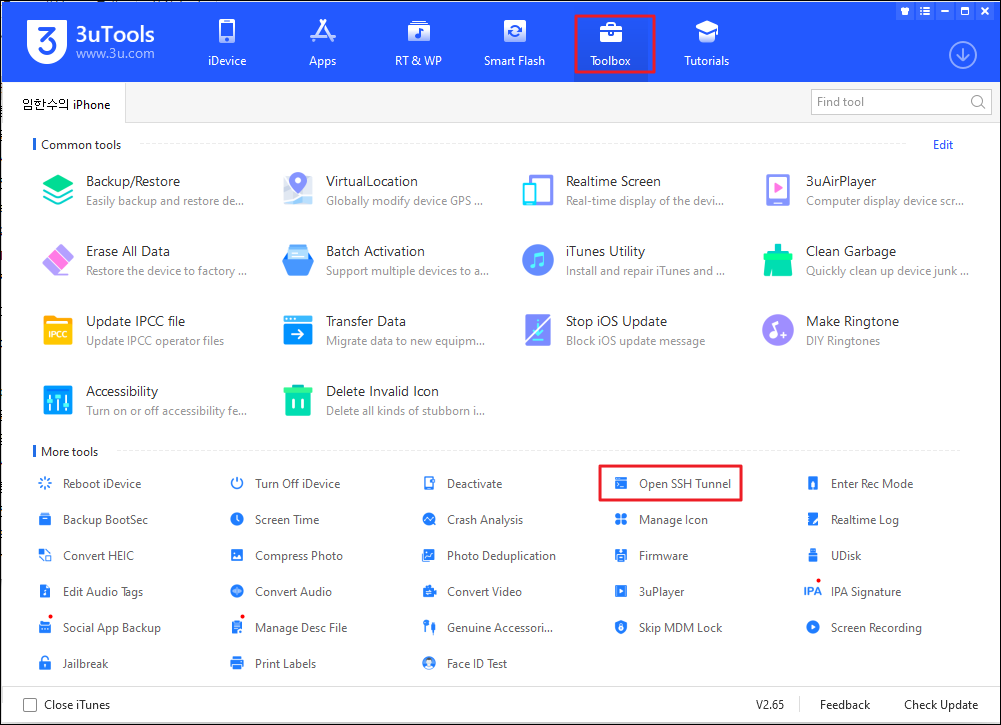Open the list menu icon in title bar

pos(924,11)
